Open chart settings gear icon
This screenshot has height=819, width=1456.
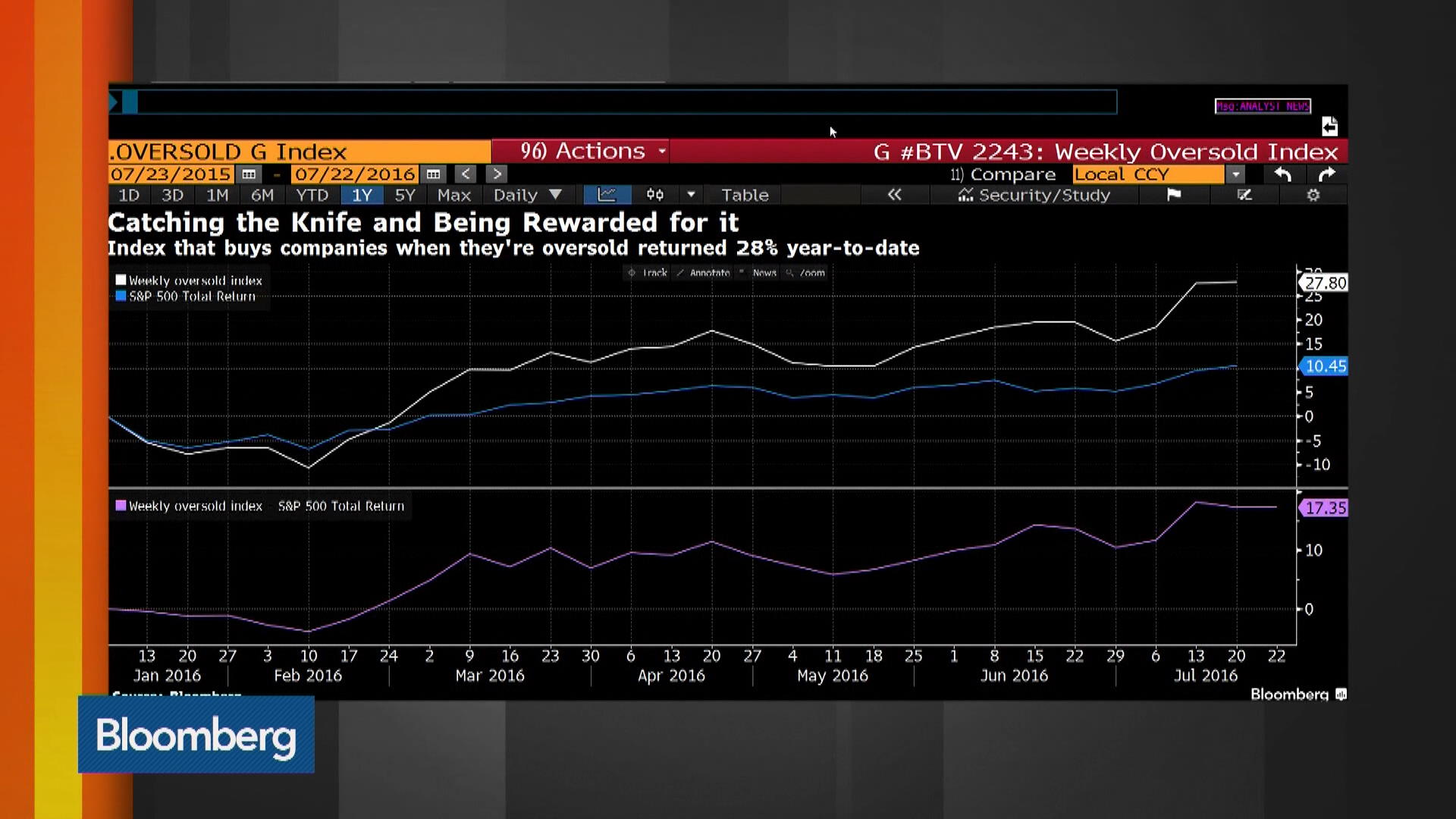(x=1313, y=195)
